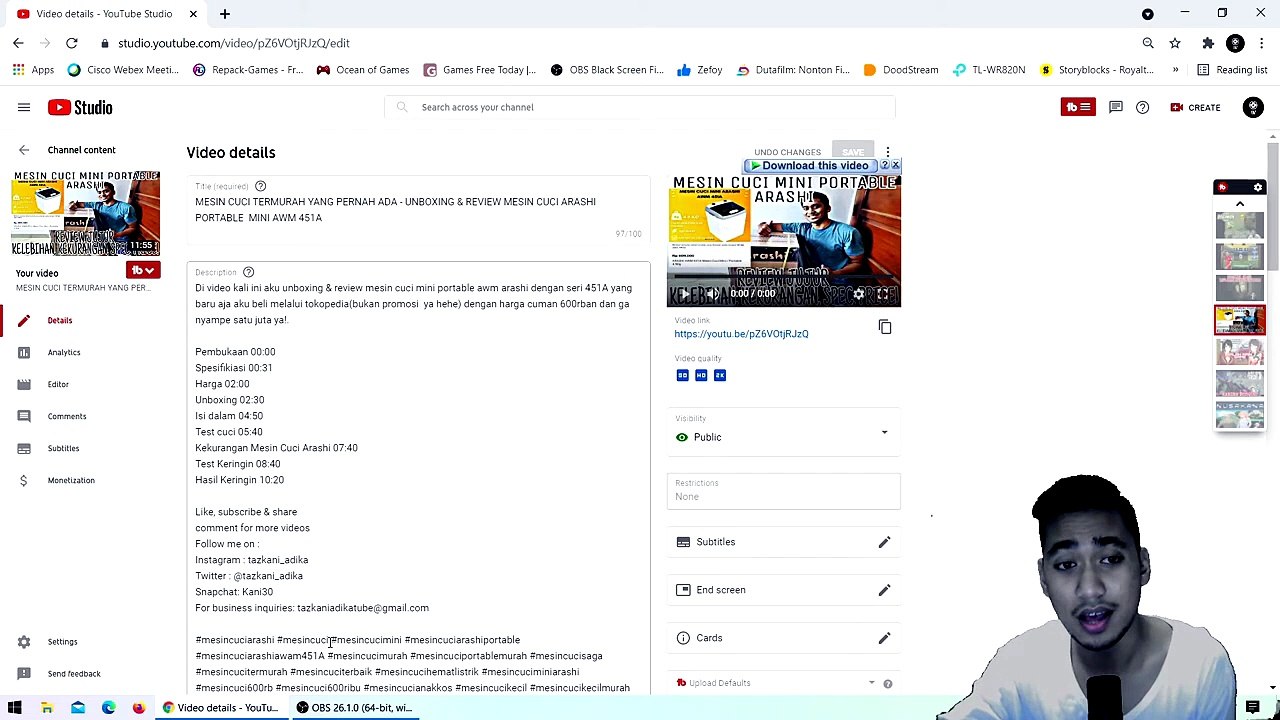Screen dimensions: 1280x720
Task: Click the TubeBuddy logo on the side panel
Action: (x=1222, y=188)
